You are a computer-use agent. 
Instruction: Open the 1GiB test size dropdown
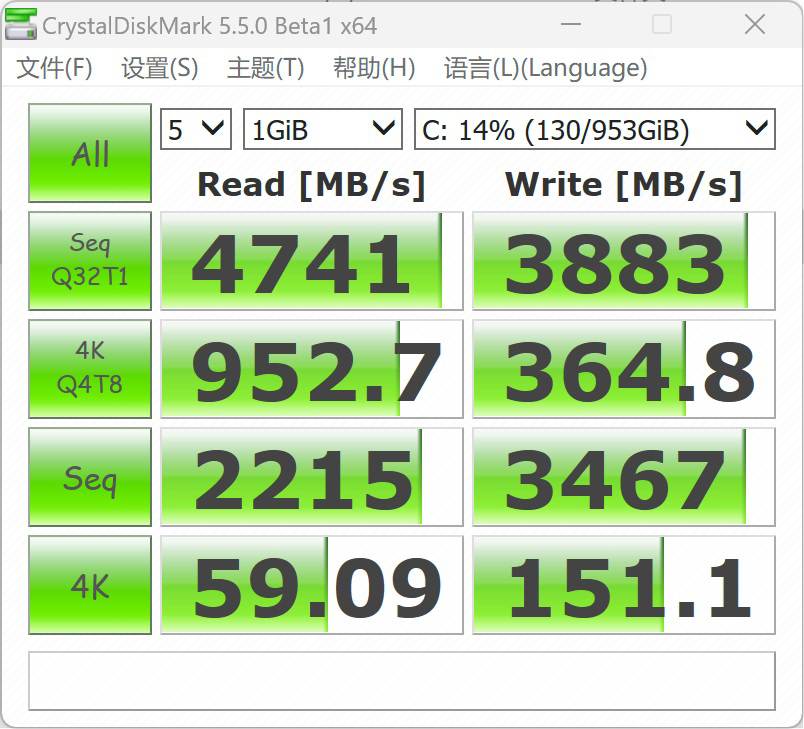click(x=323, y=129)
